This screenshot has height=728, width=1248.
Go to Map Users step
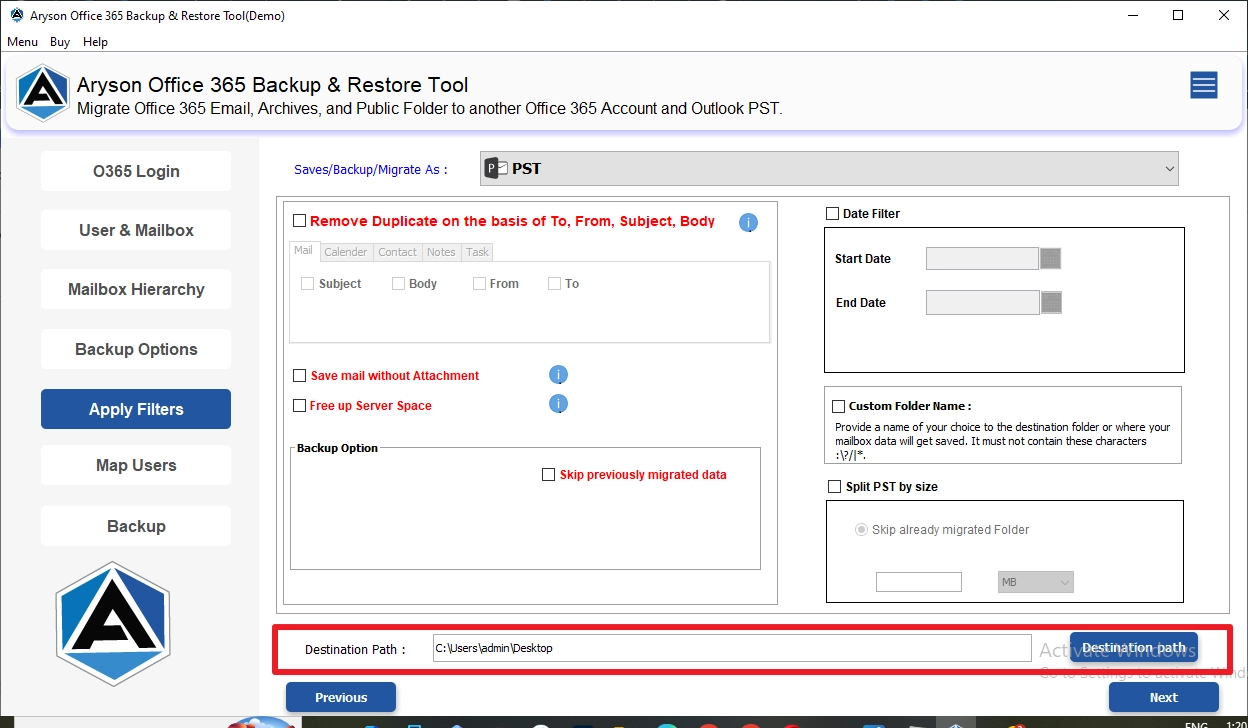click(136, 465)
